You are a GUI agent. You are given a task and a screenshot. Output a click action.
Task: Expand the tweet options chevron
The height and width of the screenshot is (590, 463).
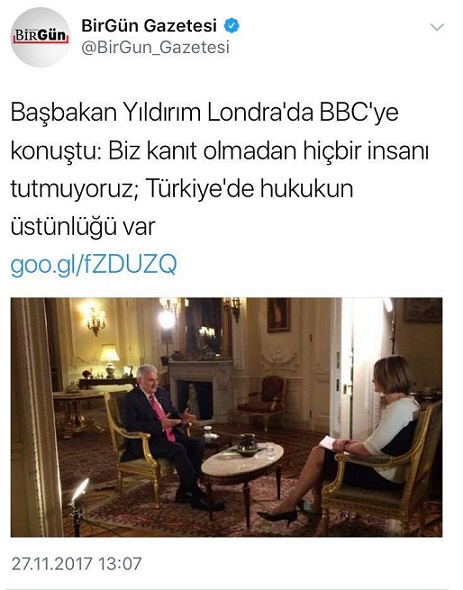tap(437, 27)
